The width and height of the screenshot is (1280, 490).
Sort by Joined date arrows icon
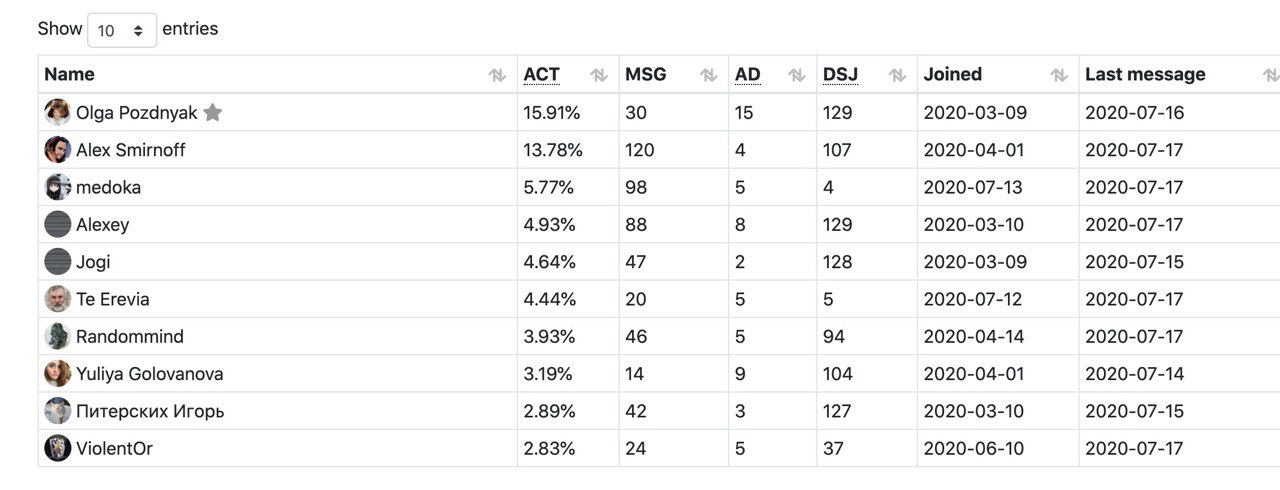pos(1059,75)
